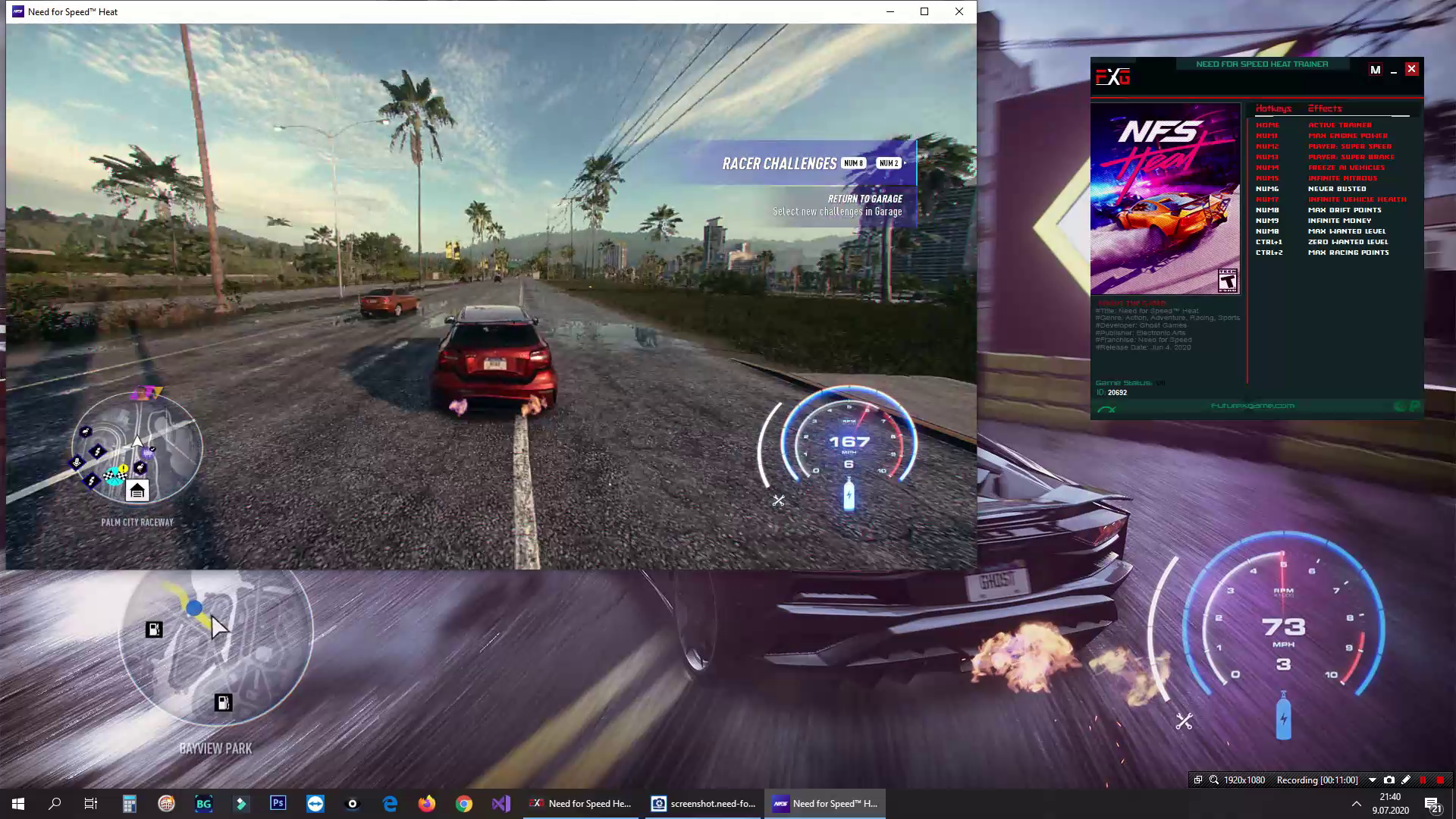Click the PALM CITY RACEWAY label
This screenshot has height=819, width=1456.
click(137, 522)
